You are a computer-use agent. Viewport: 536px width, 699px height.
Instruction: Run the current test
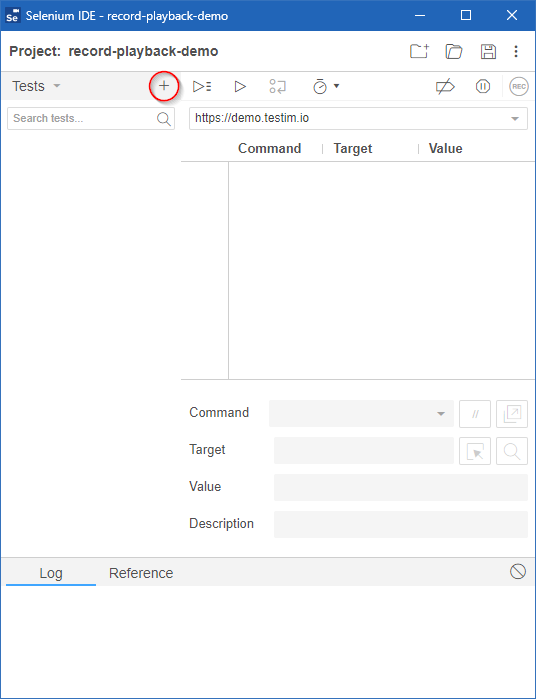click(240, 86)
